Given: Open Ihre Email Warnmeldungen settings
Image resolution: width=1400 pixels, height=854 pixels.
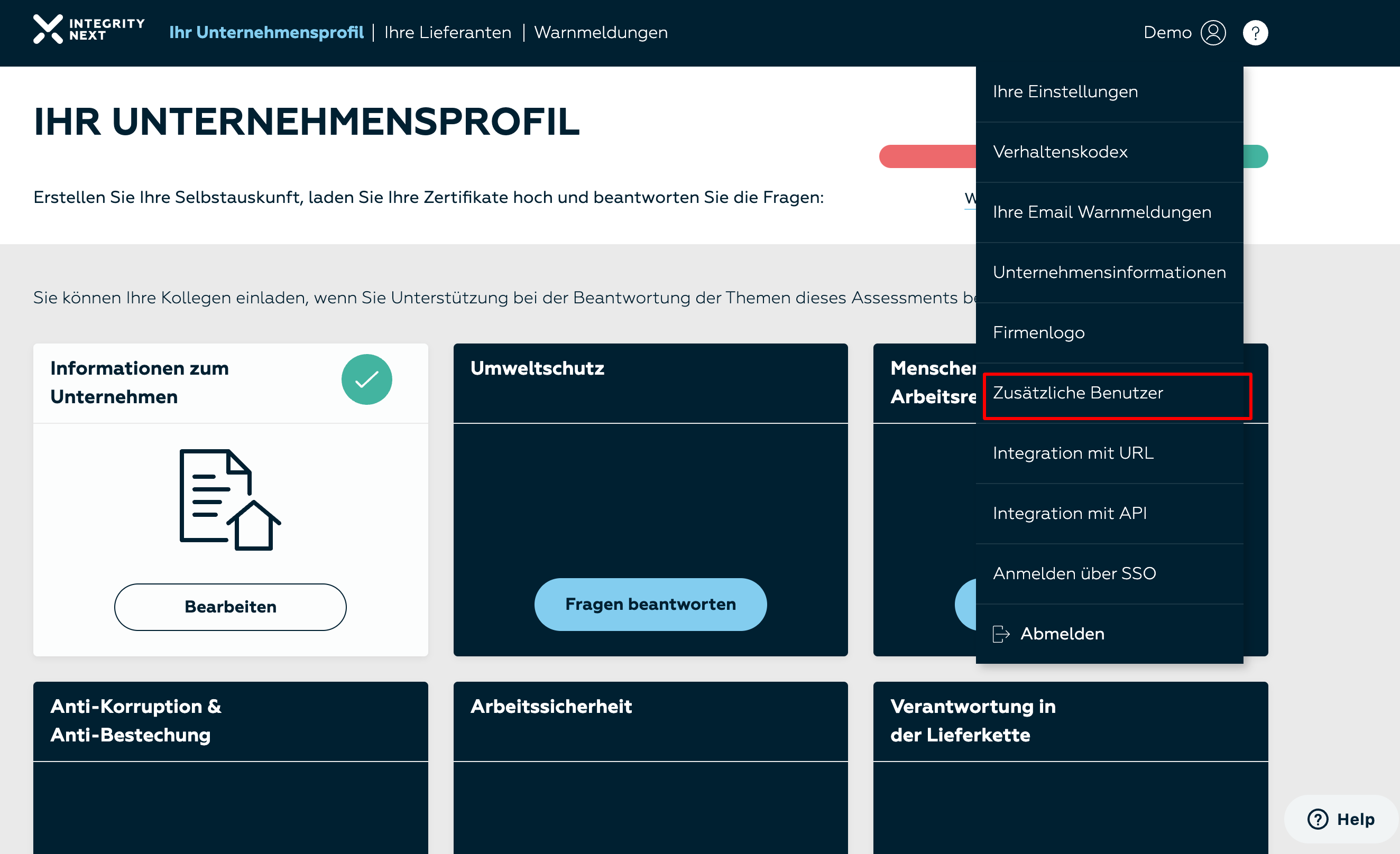Looking at the screenshot, I should 1102,212.
